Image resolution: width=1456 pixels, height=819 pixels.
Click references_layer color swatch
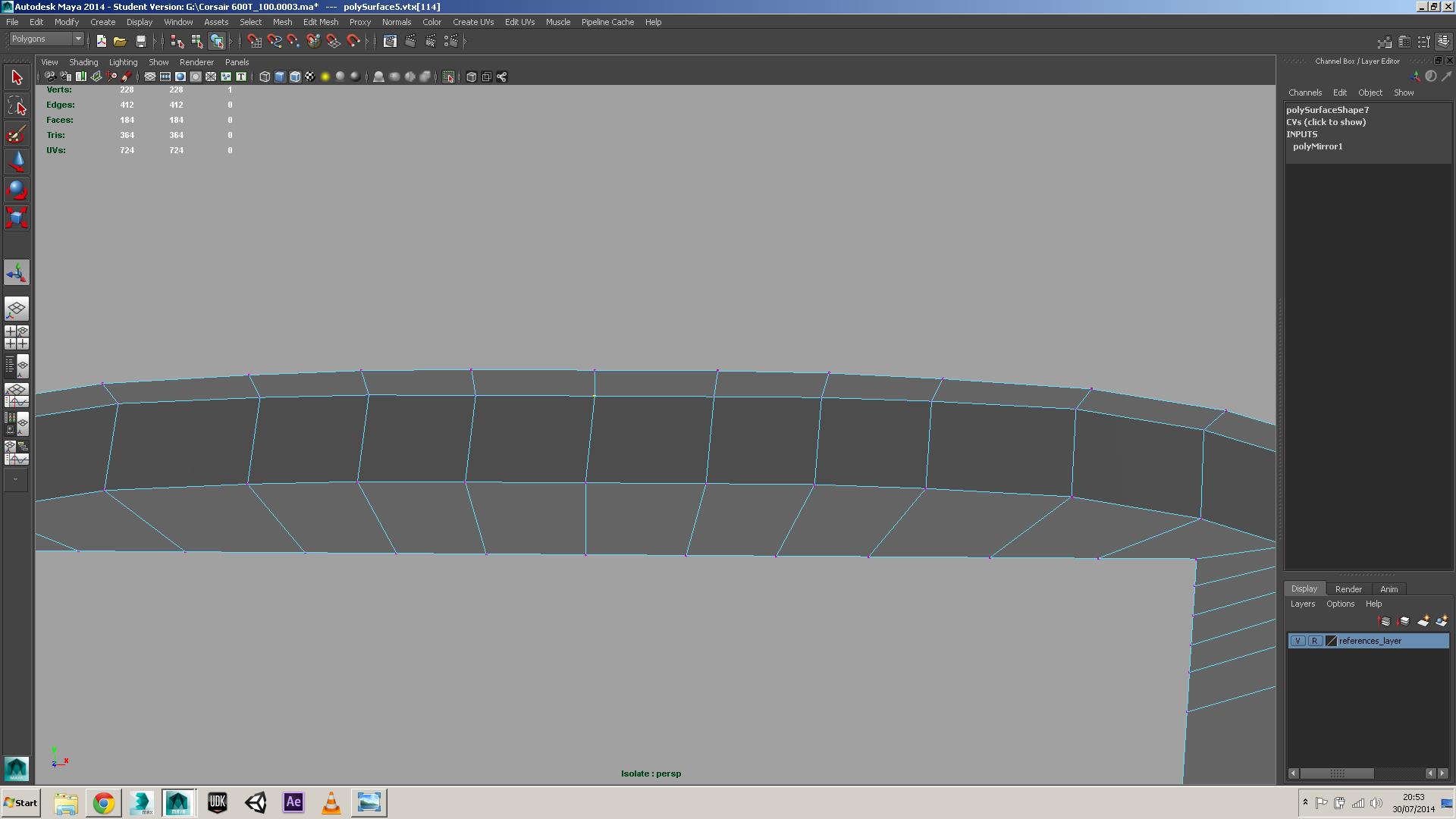[x=1331, y=642]
